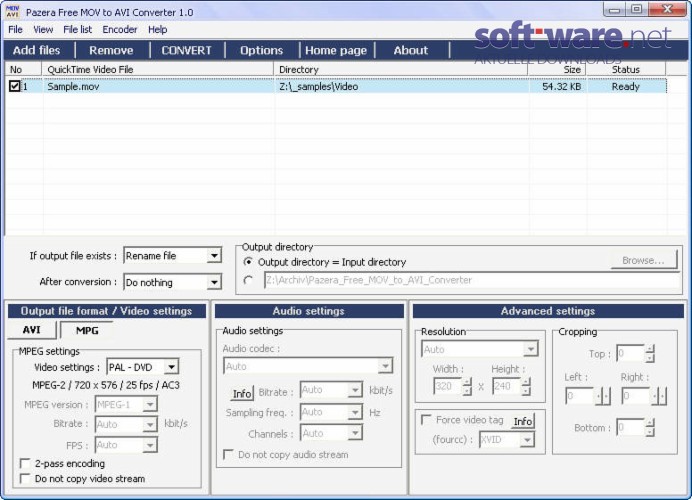Click the Pazera MOV AVI title bar icon

(x=12, y=11)
